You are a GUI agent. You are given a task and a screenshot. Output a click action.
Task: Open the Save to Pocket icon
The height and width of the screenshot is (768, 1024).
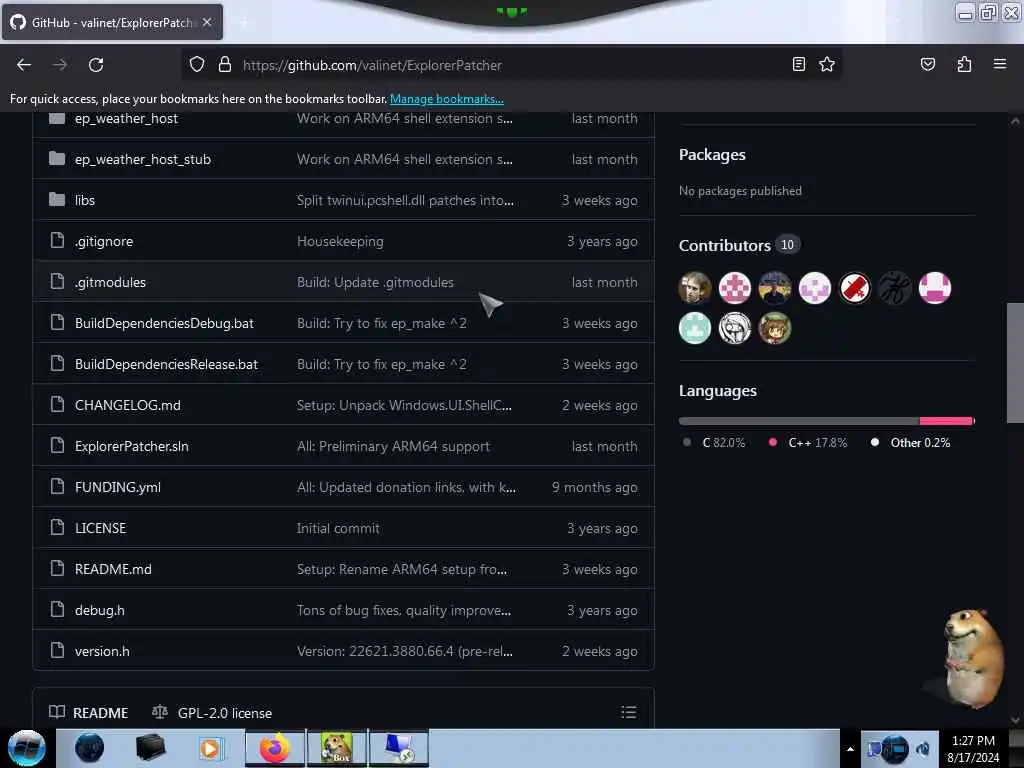tap(927, 65)
